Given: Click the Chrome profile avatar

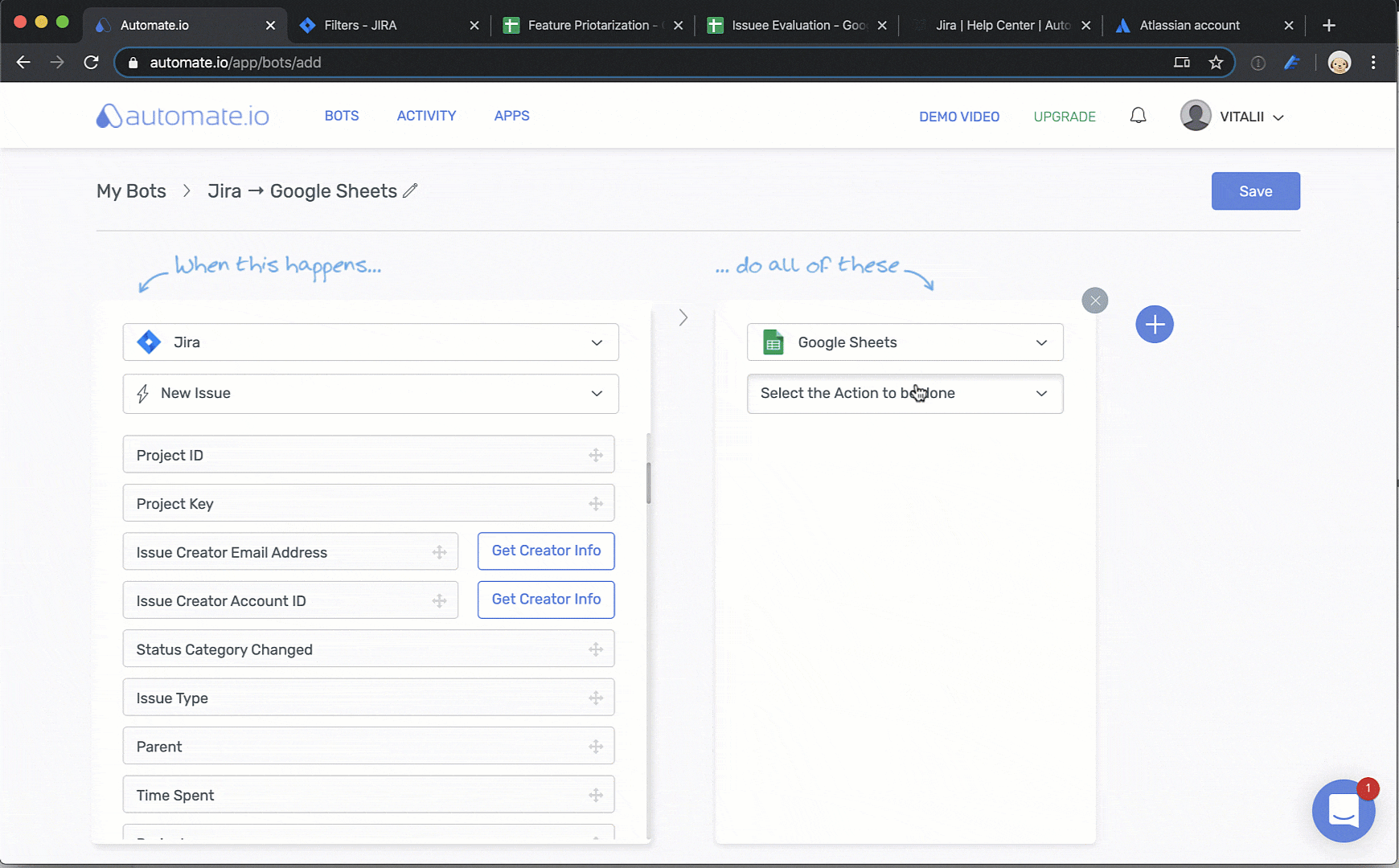Looking at the screenshot, I should click(1340, 62).
